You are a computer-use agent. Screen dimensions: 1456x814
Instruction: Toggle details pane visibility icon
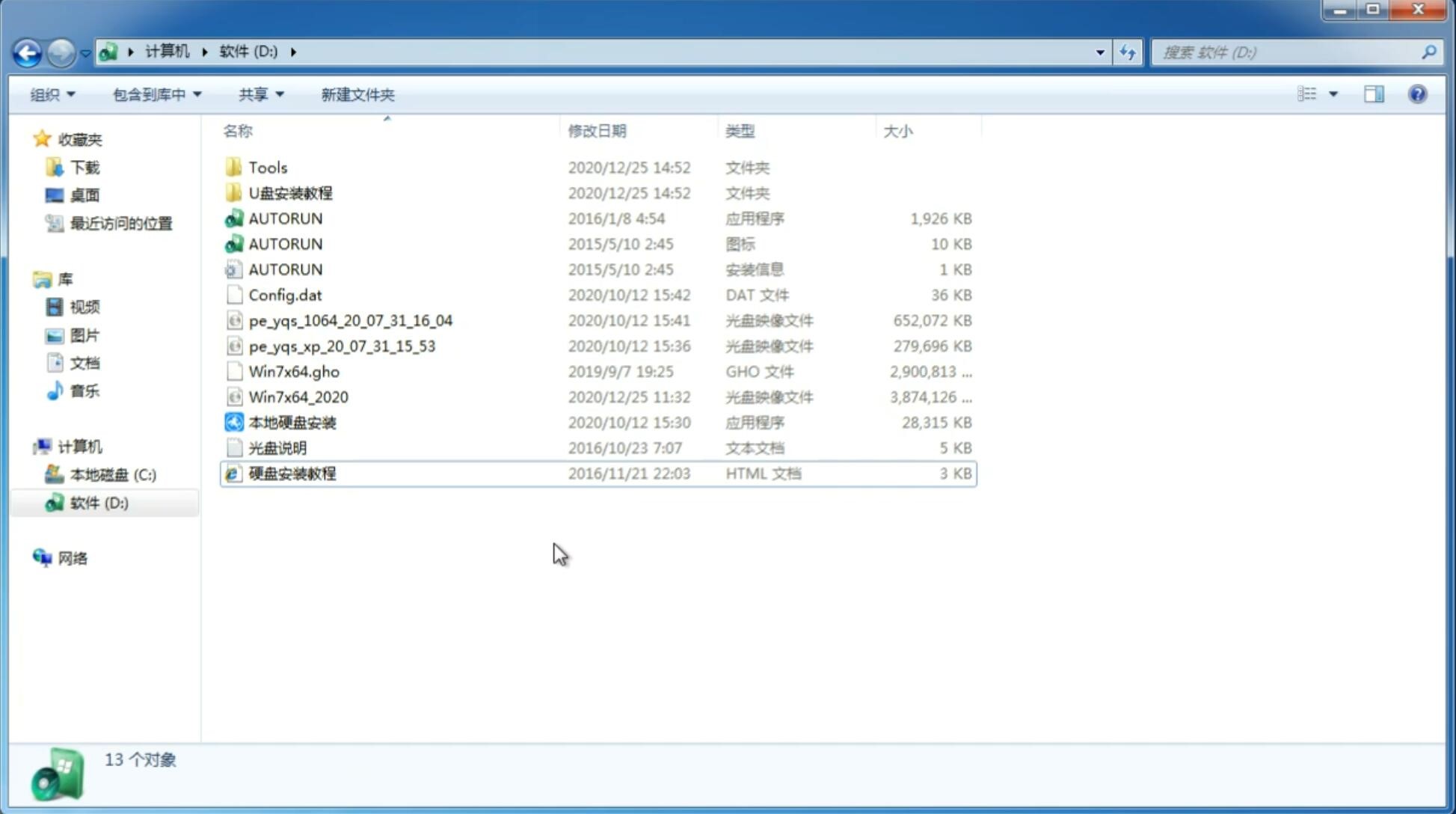pos(1374,94)
